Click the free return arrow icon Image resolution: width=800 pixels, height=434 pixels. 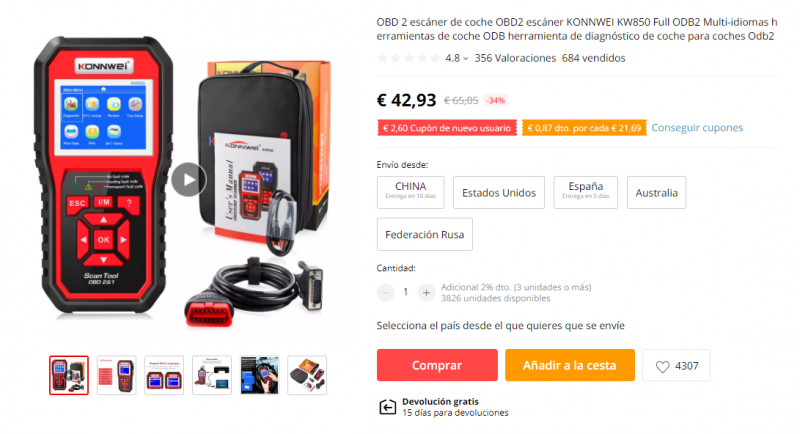coord(387,407)
